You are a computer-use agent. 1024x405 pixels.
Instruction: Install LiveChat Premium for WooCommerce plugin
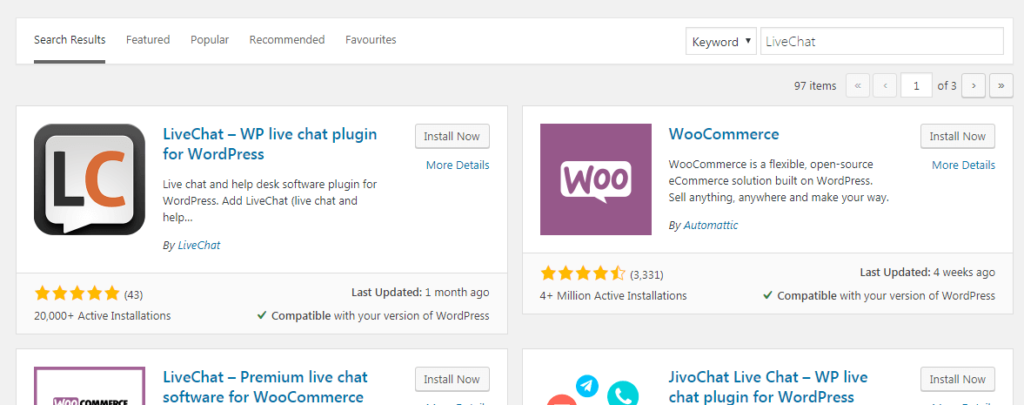pyautogui.click(x=452, y=380)
